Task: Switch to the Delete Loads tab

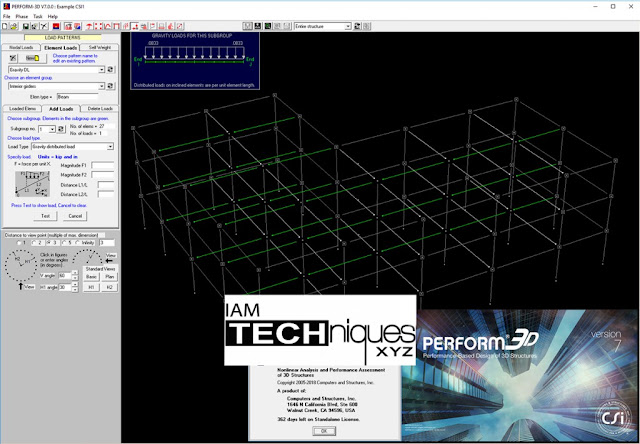Action: (100, 109)
